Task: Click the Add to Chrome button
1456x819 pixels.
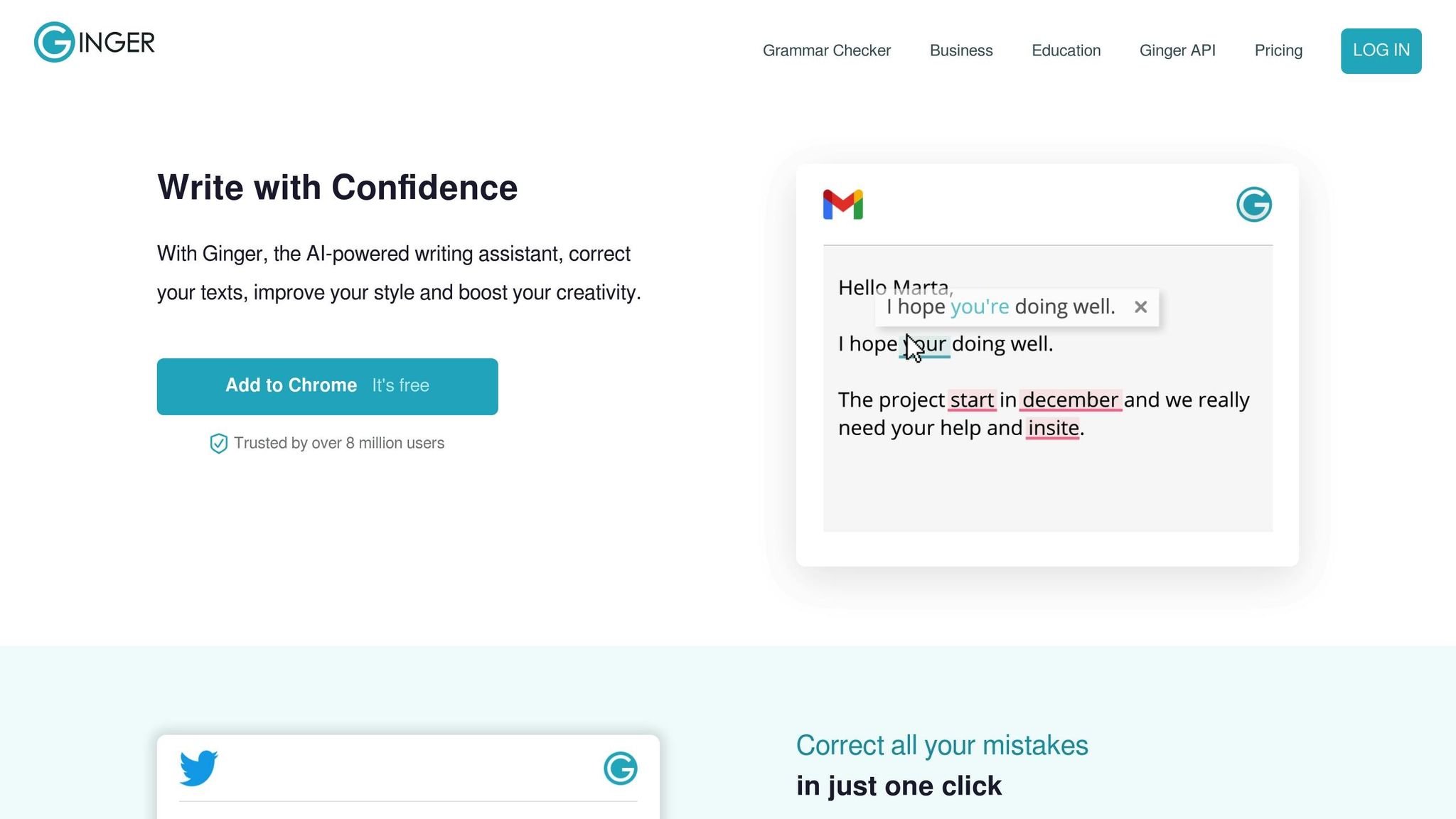Action: pos(327,386)
